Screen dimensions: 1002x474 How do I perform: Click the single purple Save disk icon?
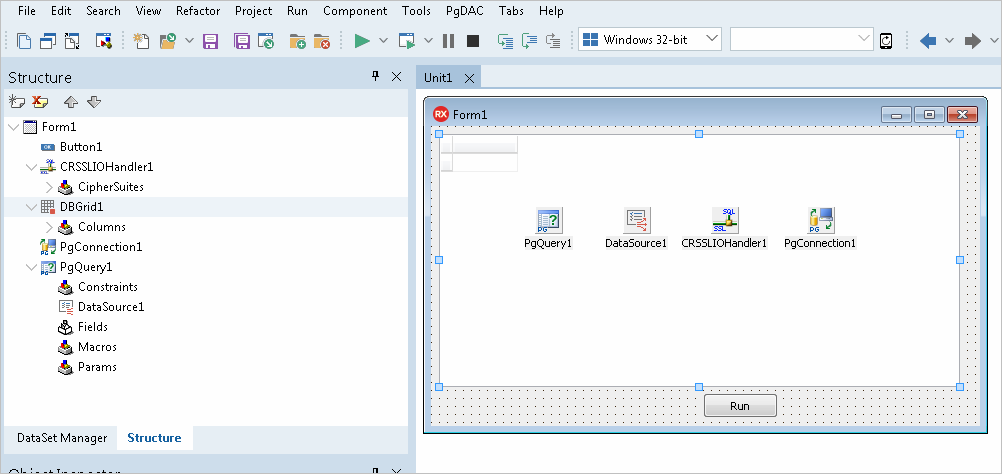210,42
